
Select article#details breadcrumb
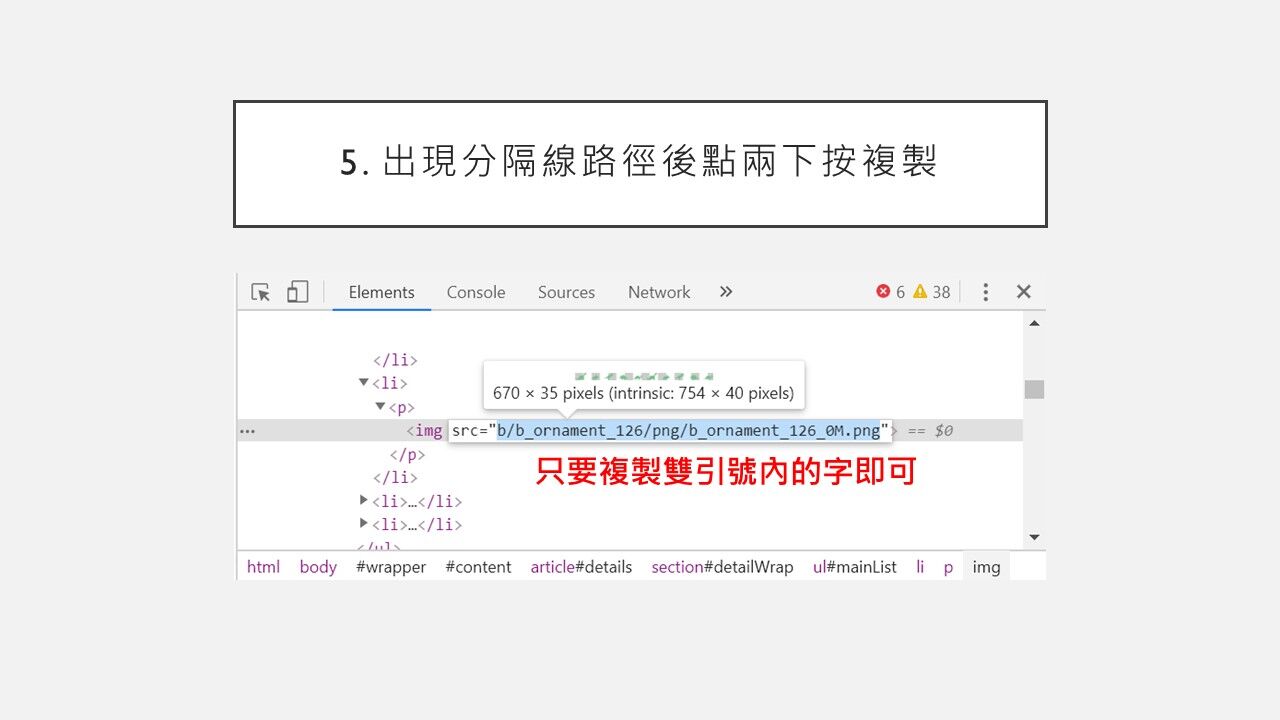tap(581, 567)
